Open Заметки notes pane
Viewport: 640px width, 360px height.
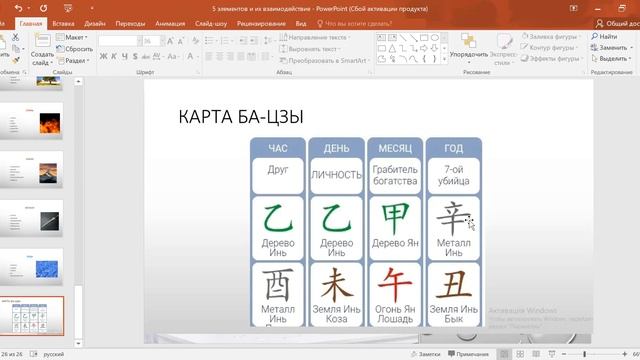pos(426,354)
